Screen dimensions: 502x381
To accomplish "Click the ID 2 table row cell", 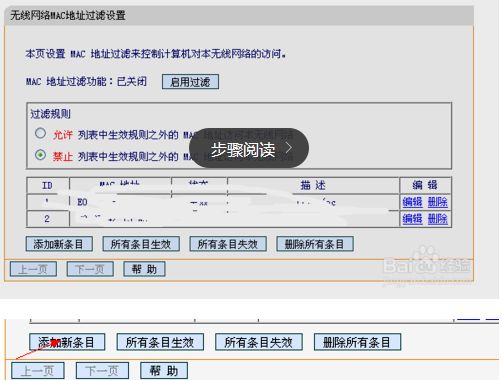I will [x=47, y=219].
